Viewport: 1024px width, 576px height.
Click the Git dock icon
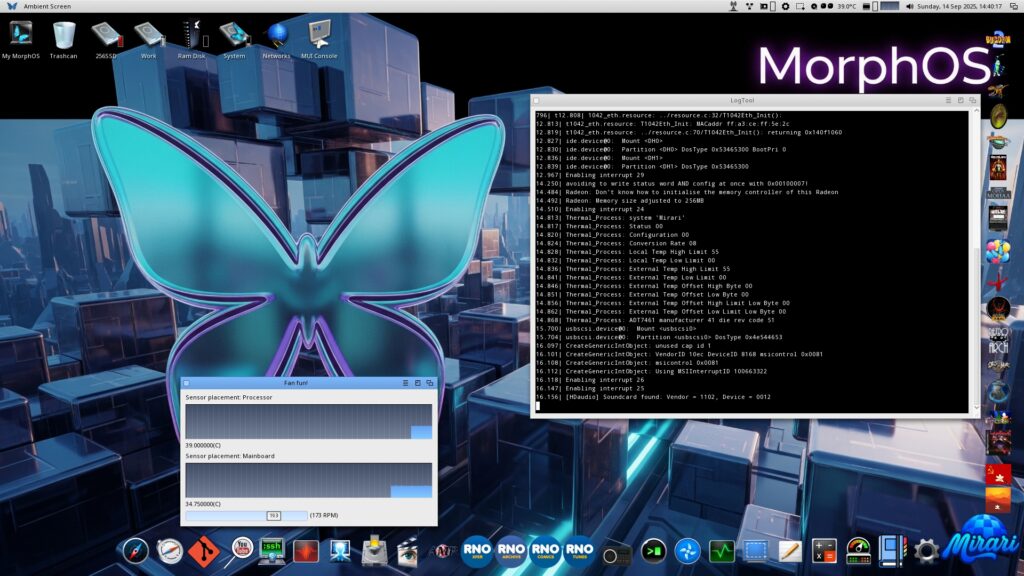click(x=205, y=550)
